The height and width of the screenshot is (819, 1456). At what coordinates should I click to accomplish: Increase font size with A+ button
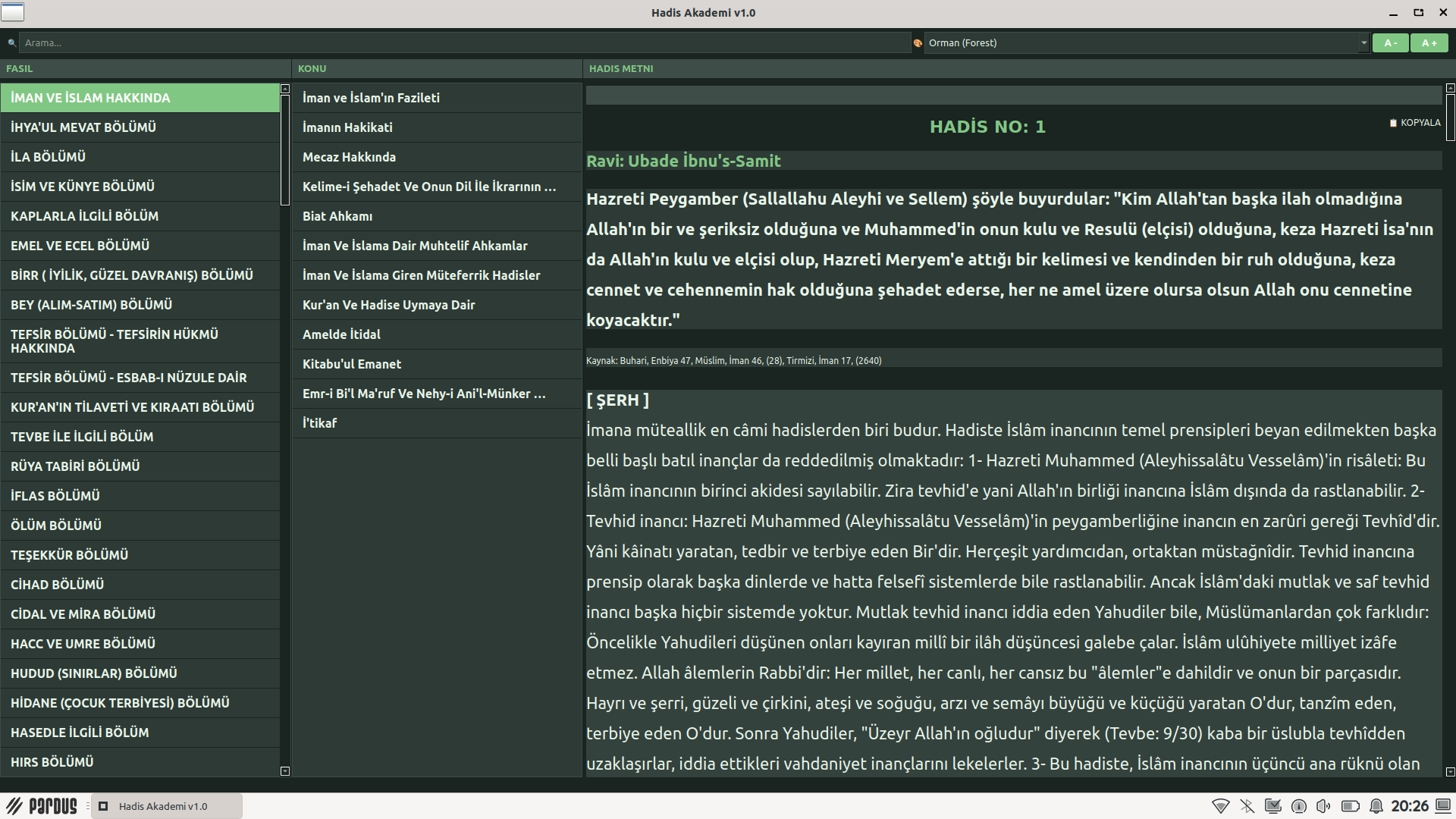pyautogui.click(x=1429, y=43)
